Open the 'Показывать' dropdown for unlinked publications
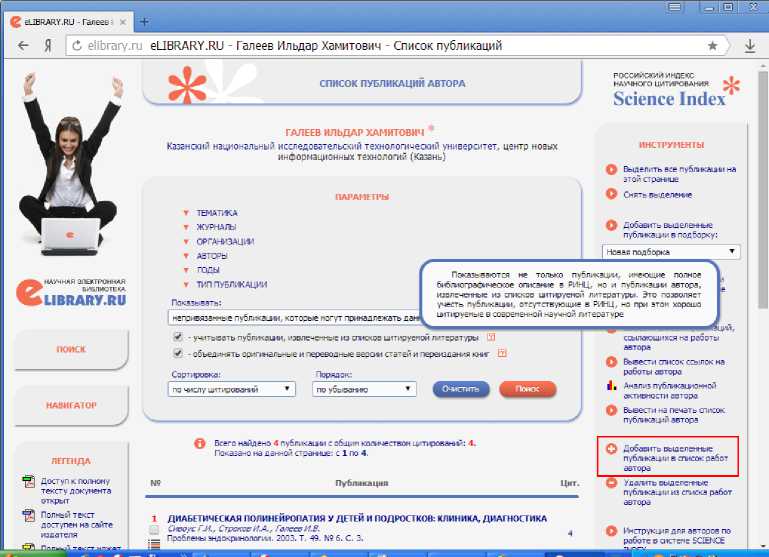Viewport: 769px width, 557px height. click(x=294, y=318)
